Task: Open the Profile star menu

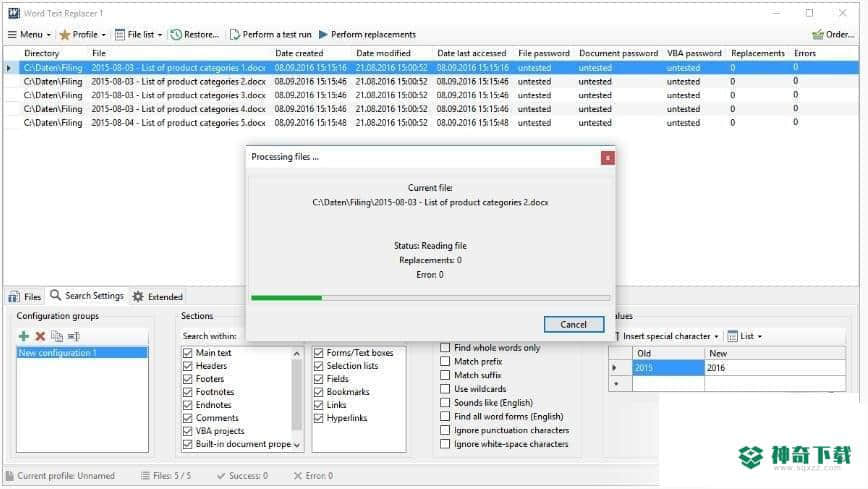Action: (82, 34)
